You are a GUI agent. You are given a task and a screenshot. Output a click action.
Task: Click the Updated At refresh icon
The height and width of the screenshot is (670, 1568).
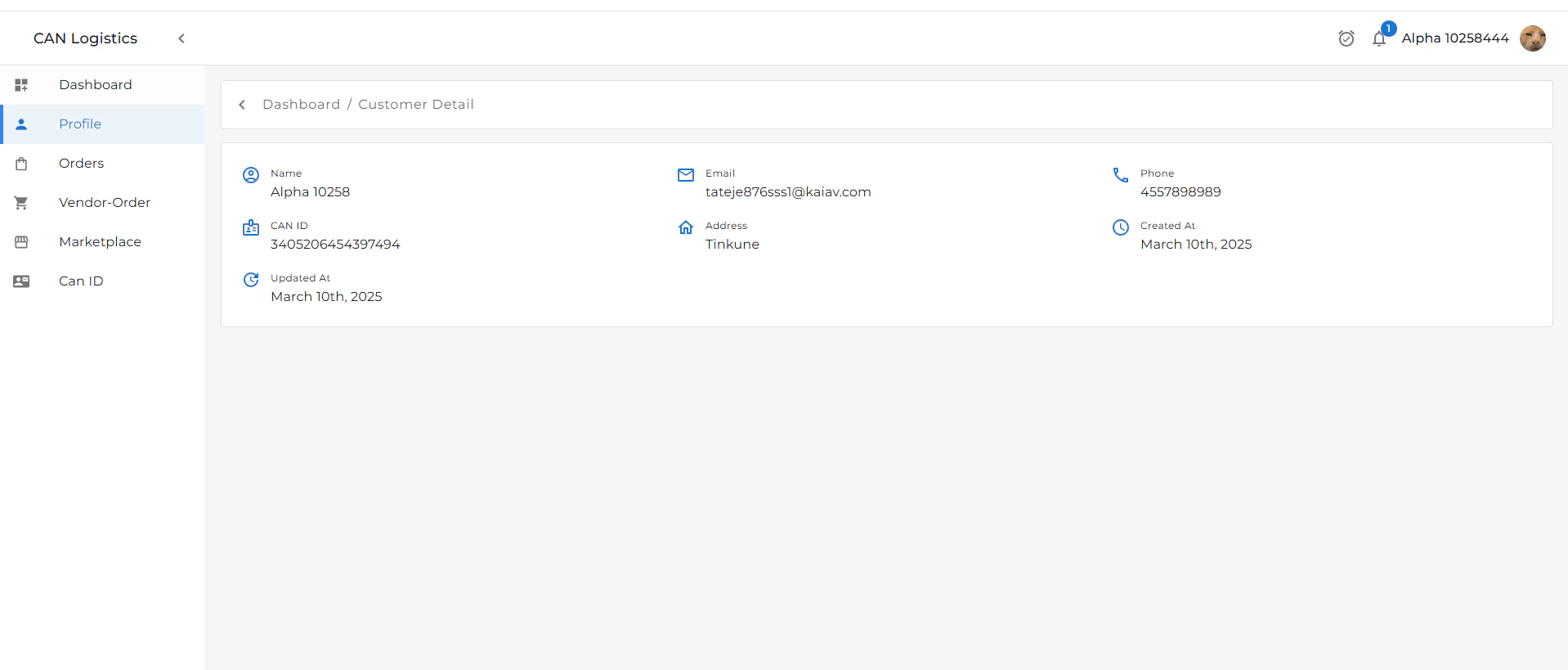click(x=251, y=280)
